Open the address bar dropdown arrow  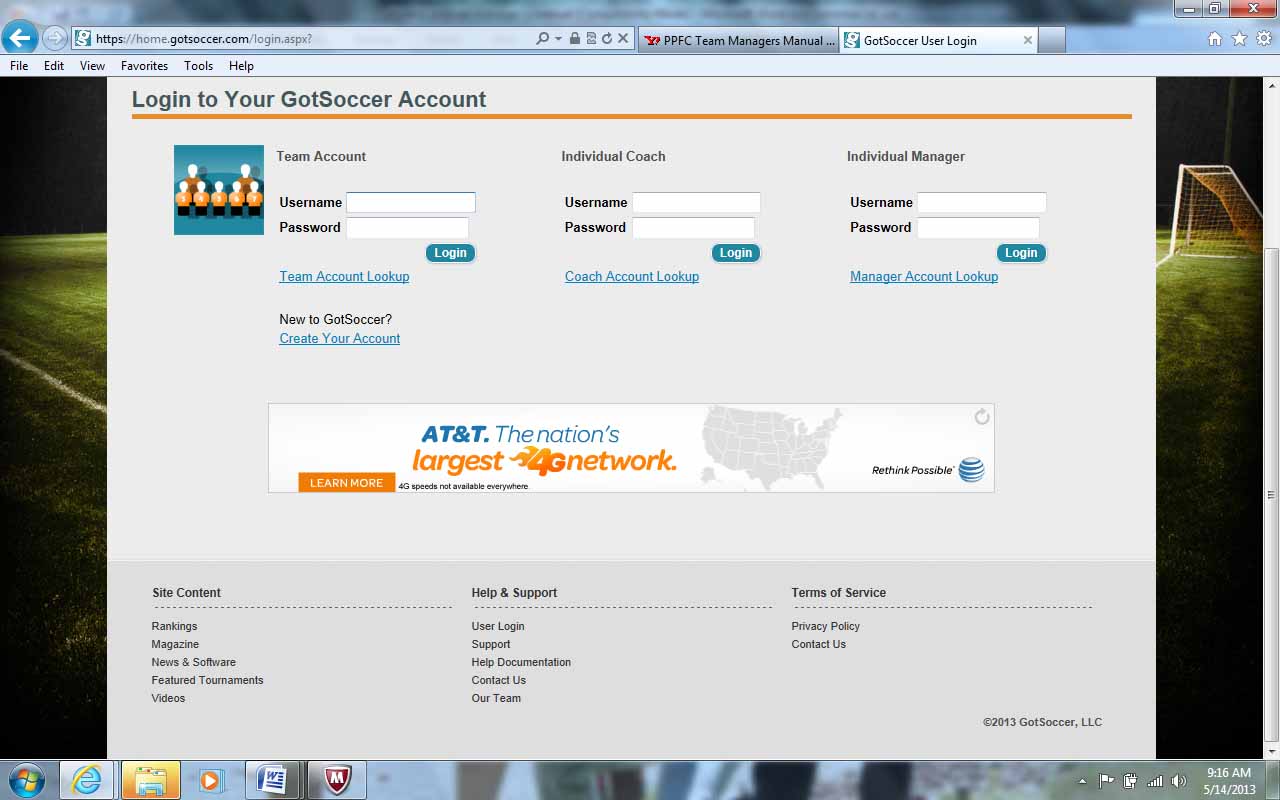(557, 39)
